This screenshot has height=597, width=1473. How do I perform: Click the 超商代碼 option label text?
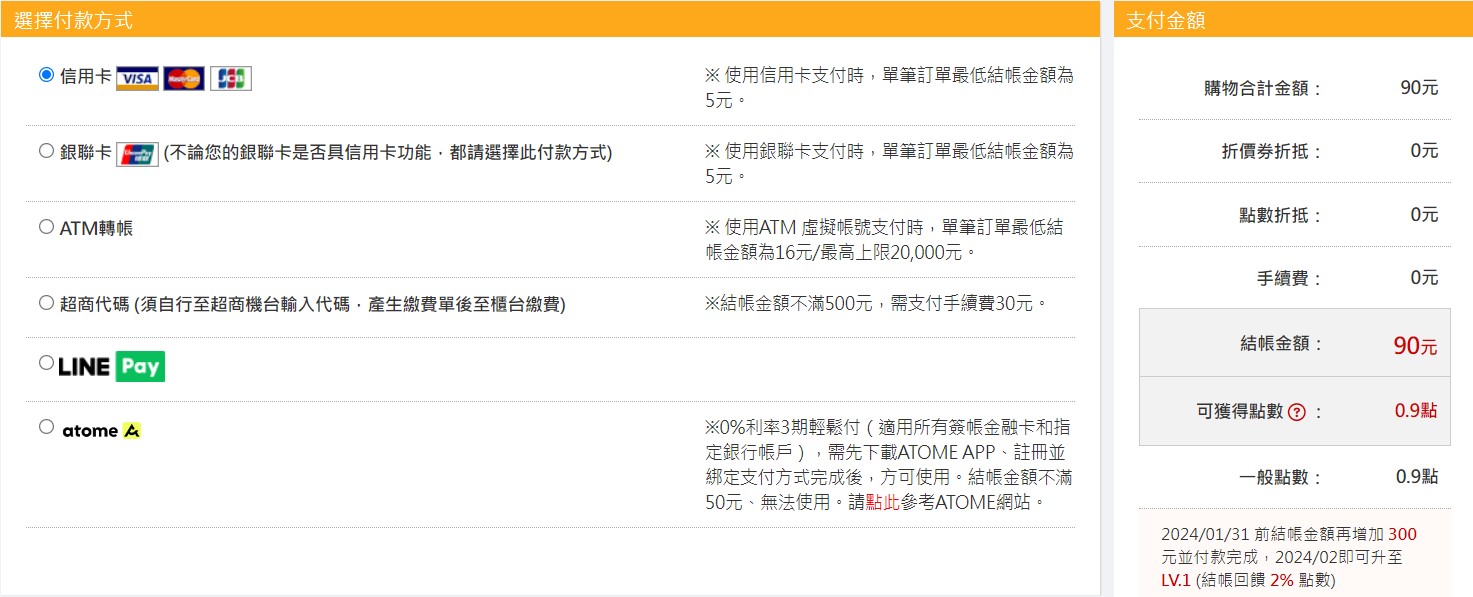point(312,305)
